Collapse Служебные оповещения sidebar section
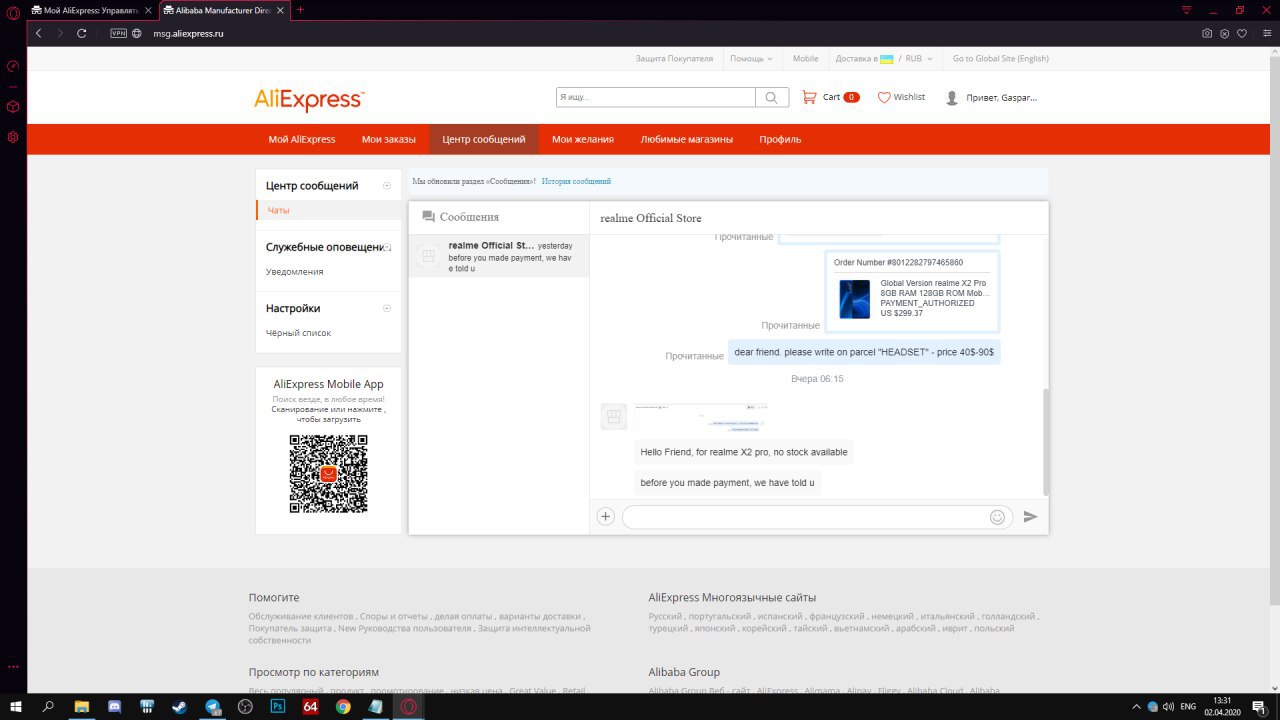Image resolution: width=1280 pixels, height=720 pixels. pos(387,247)
